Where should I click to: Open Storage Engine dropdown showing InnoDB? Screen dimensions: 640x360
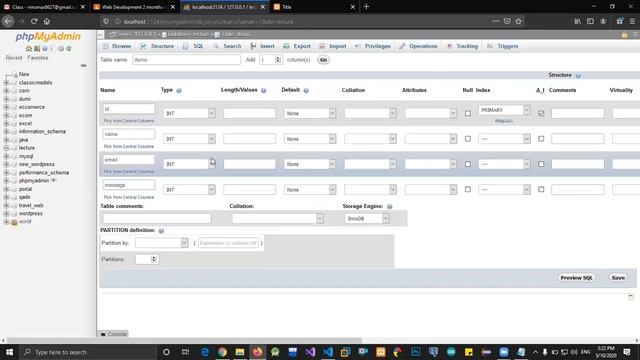coord(367,219)
